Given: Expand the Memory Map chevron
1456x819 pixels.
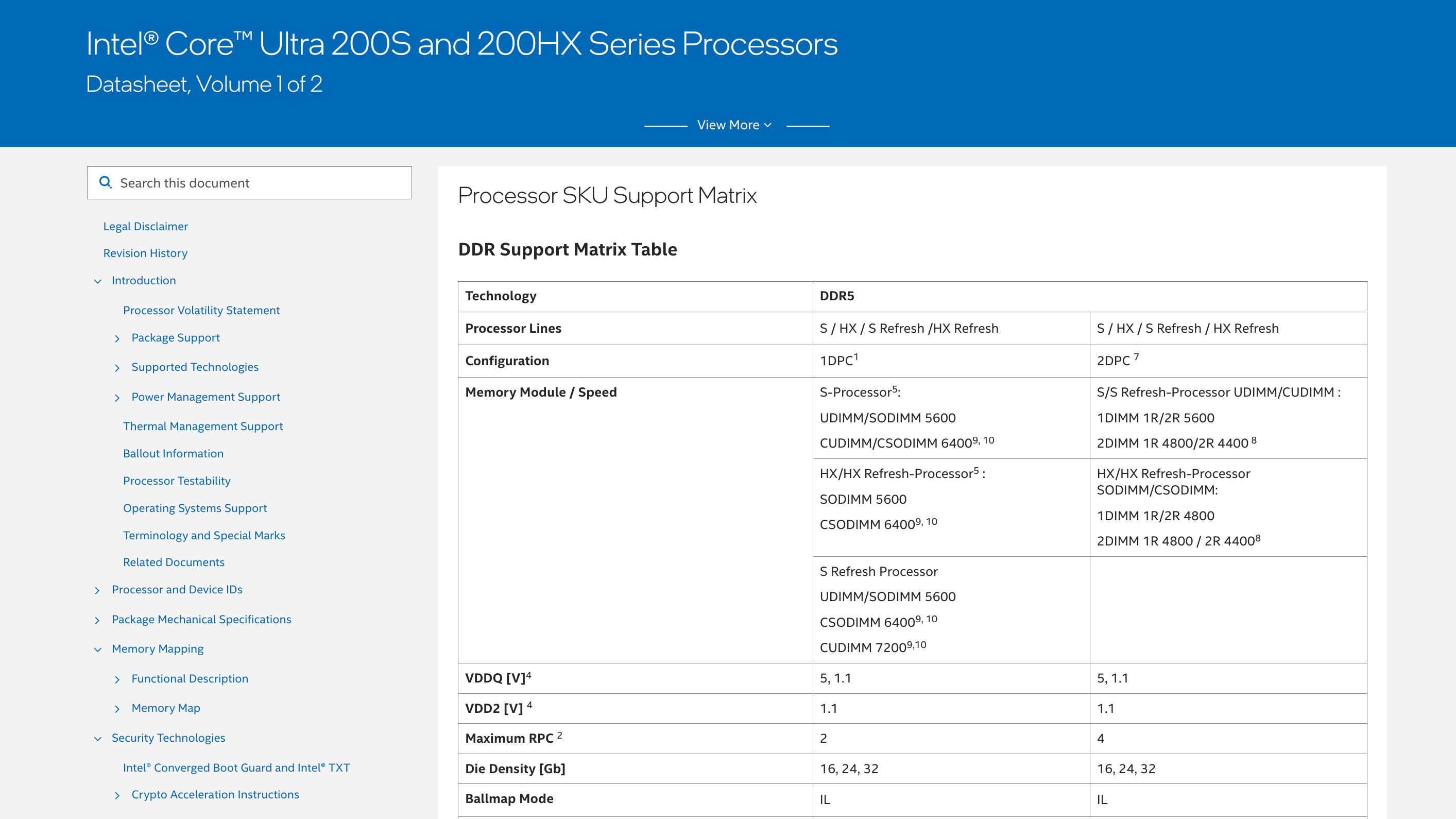Looking at the screenshot, I should (x=117, y=709).
